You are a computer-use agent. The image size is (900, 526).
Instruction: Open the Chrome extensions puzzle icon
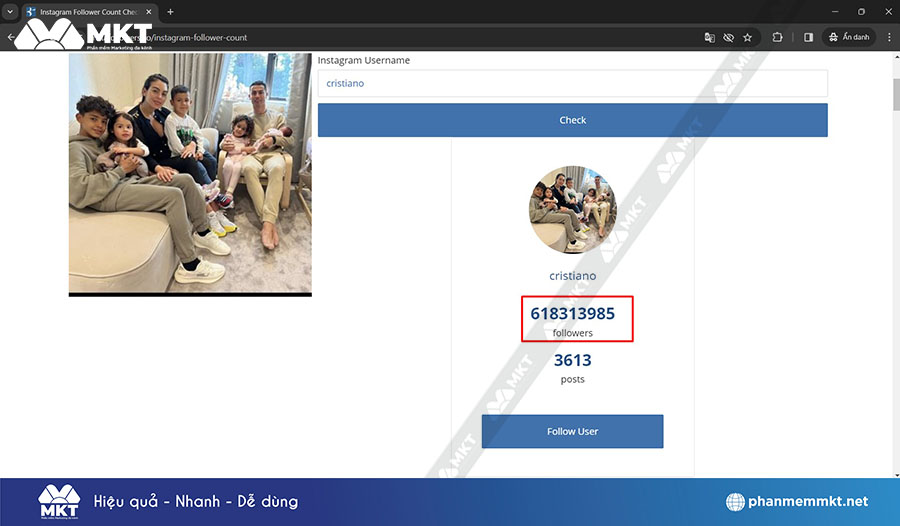777,37
